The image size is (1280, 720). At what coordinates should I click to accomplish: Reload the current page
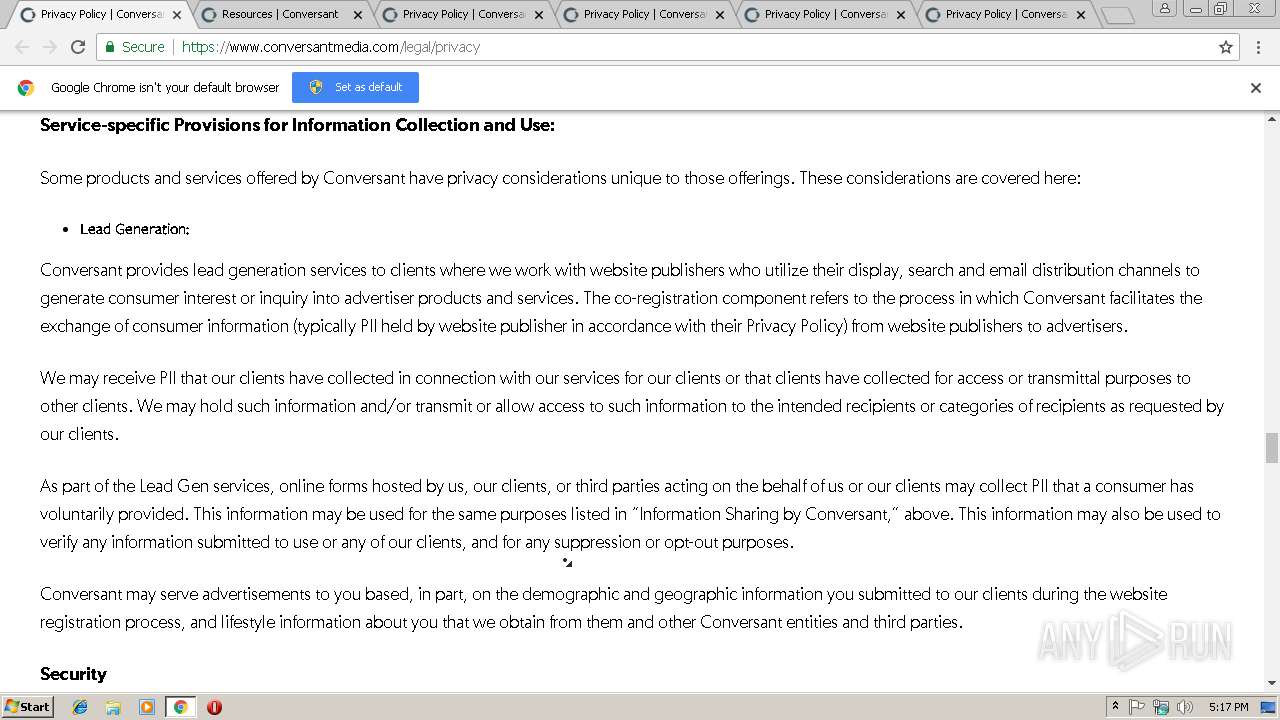[78, 47]
